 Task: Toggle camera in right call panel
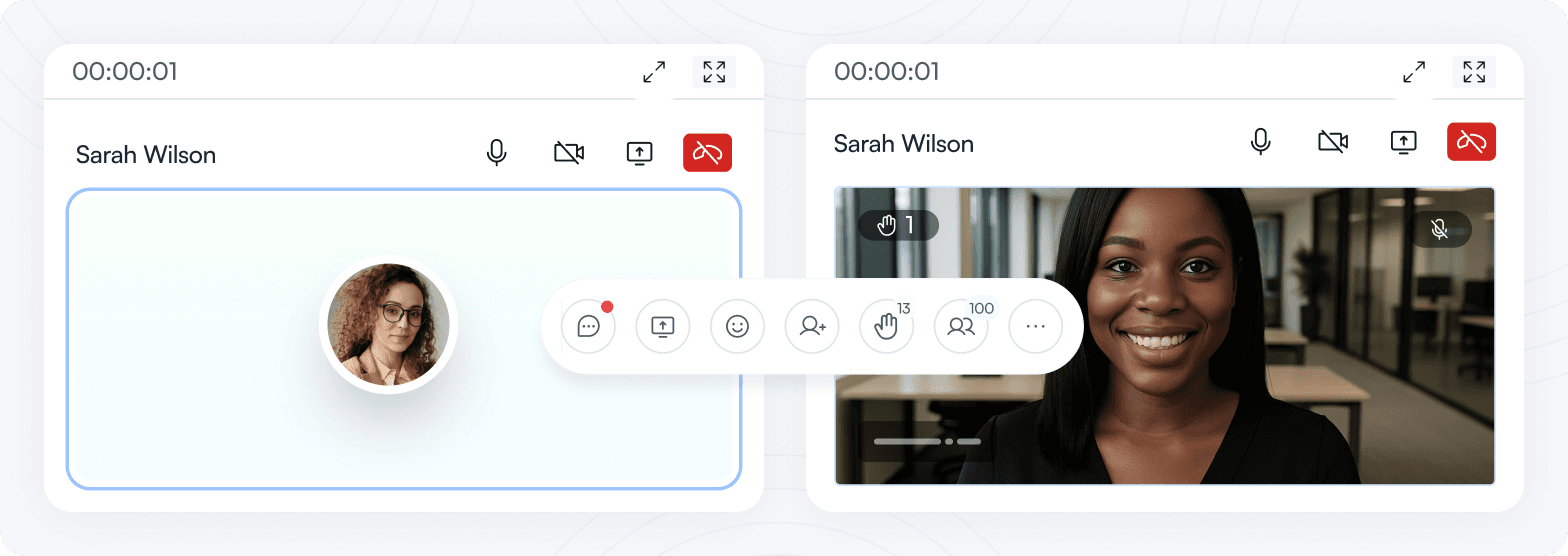(x=1333, y=142)
